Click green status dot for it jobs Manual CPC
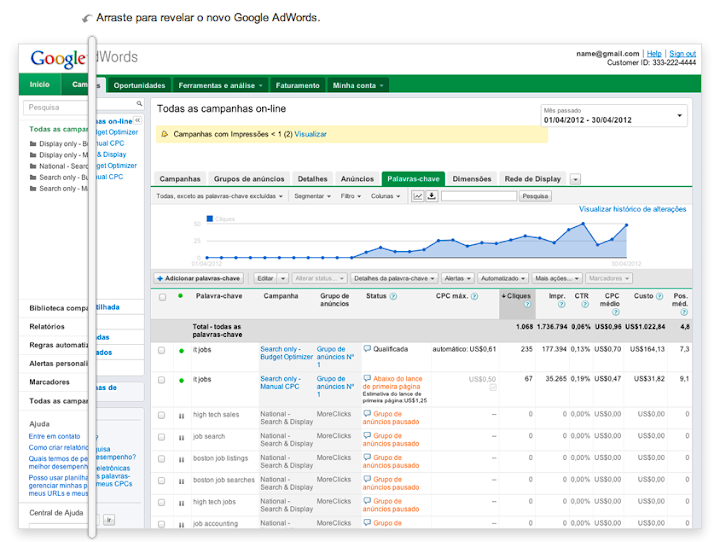 [x=181, y=380]
